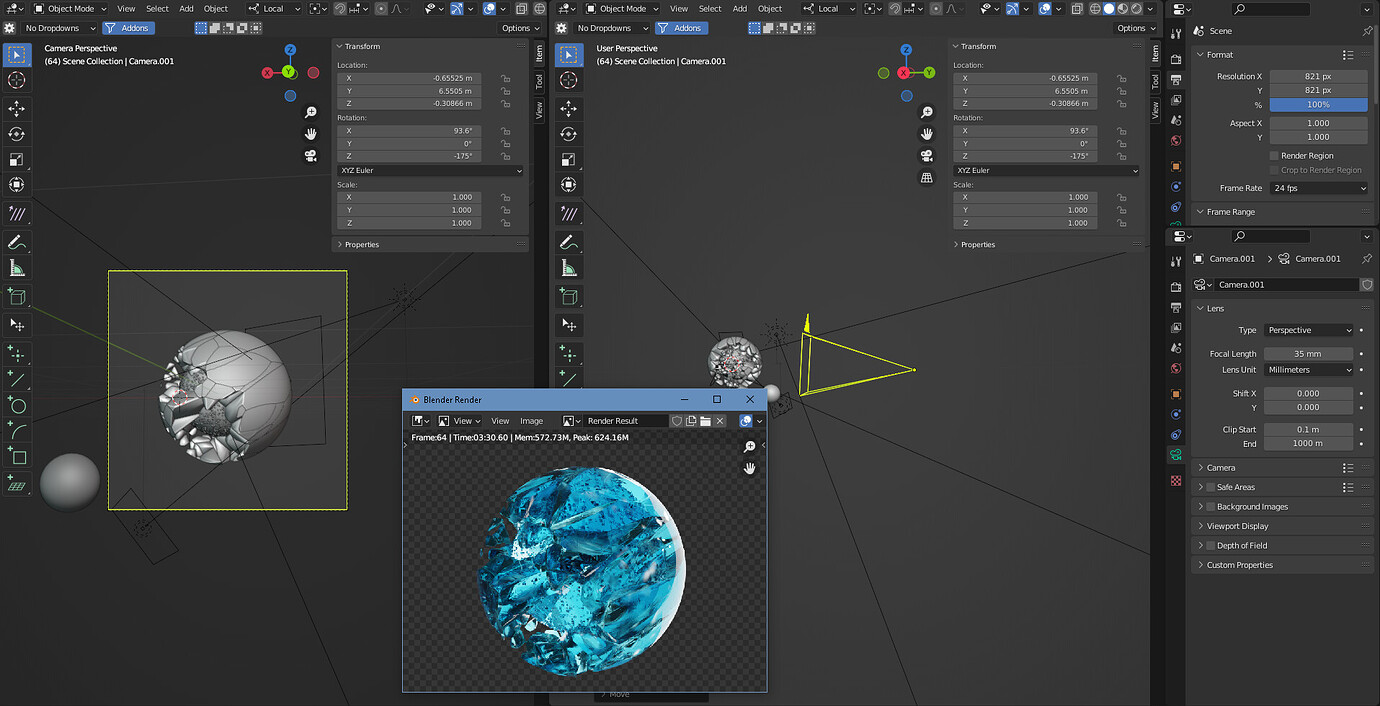This screenshot has height=706, width=1380.
Task: Click new image copy icon in Render window
Action: click(691, 421)
